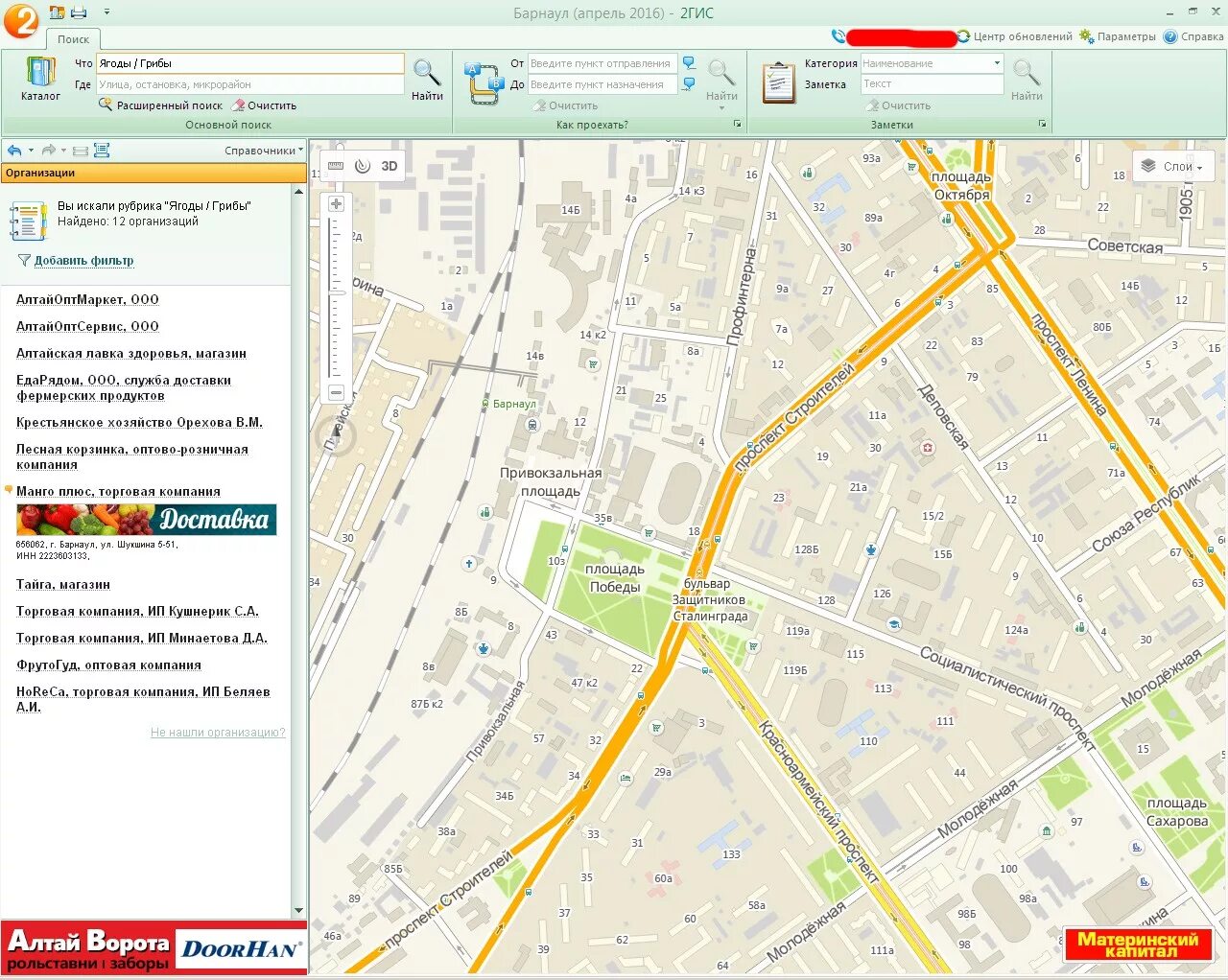Click the results list scrollbar down arrow

298,911
